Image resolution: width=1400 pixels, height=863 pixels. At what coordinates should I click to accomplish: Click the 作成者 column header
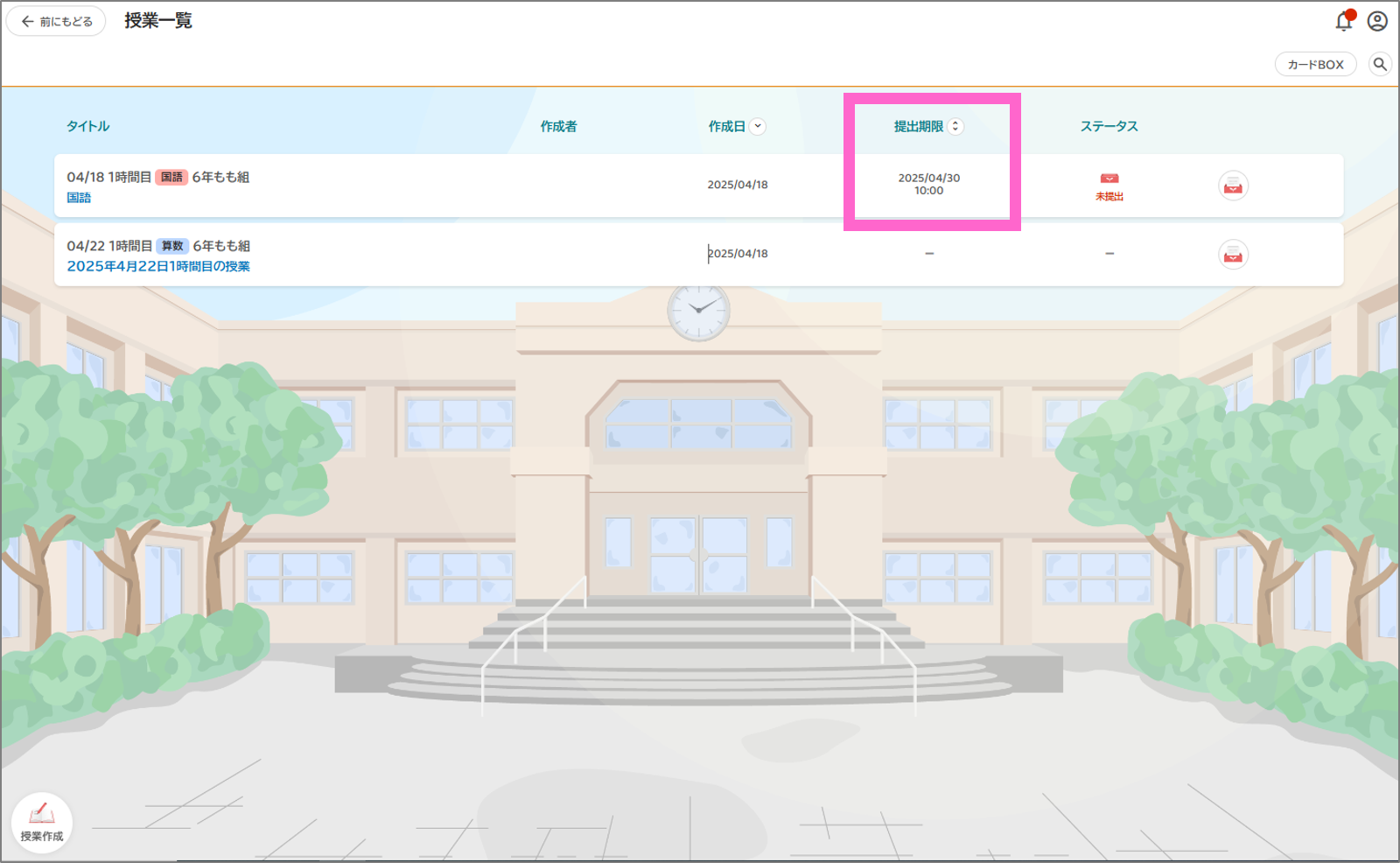pyautogui.click(x=558, y=126)
